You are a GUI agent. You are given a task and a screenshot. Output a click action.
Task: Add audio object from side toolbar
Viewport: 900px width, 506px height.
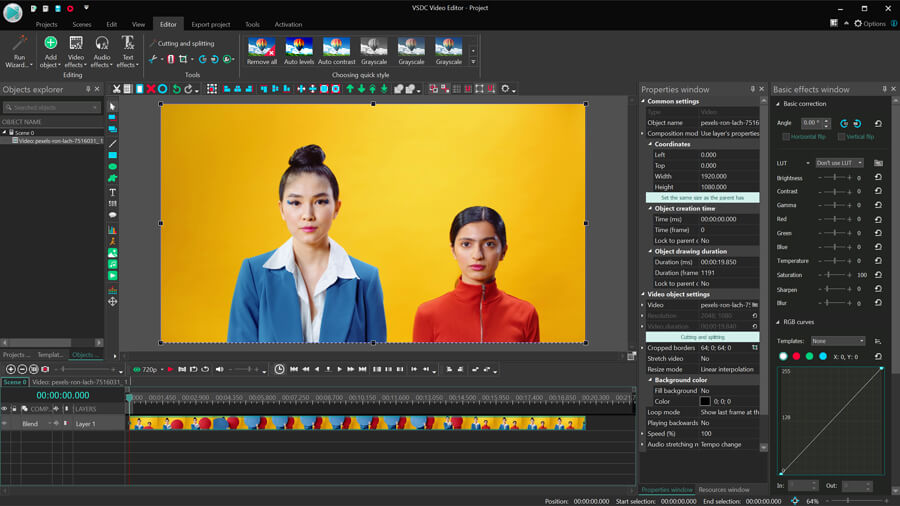tap(112, 264)
